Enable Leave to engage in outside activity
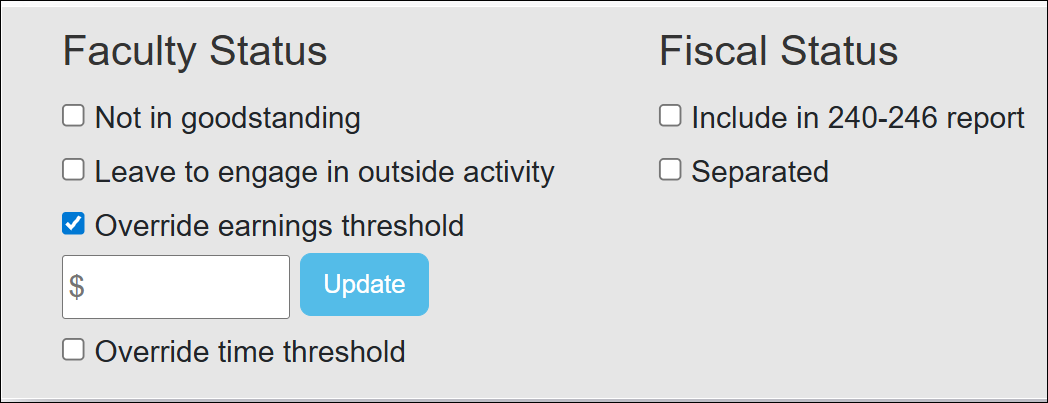This screenshot has height=403, width=1048. [x=73, y=171]
